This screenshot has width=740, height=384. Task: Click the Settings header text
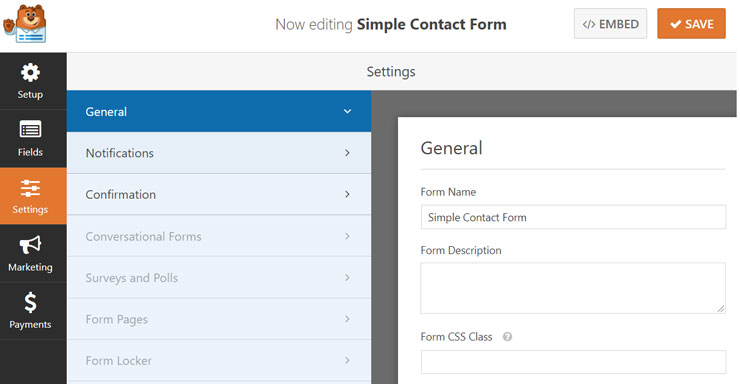(391, 72)
